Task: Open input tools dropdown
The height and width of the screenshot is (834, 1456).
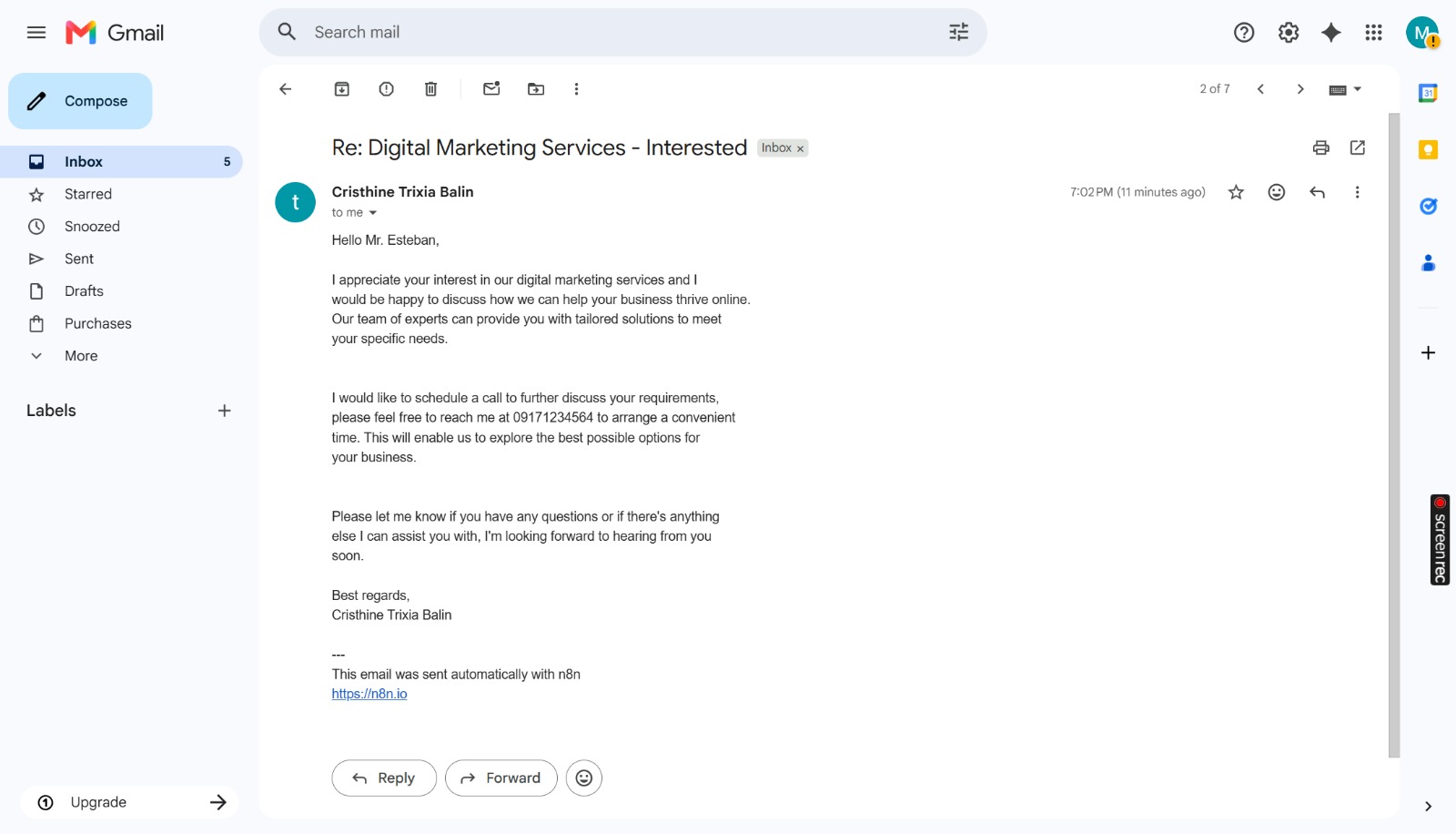Action: pos(1345,89)
